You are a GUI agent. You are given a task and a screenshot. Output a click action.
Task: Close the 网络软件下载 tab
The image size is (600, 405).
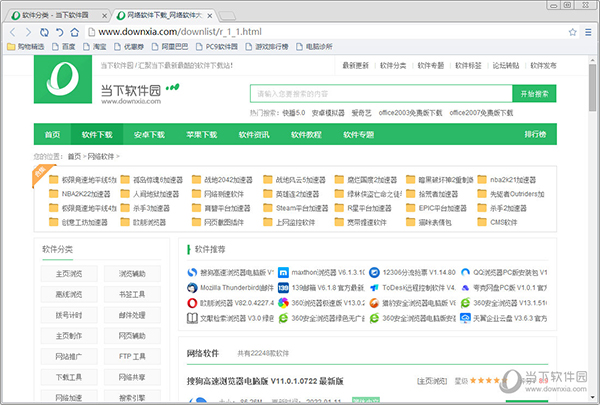click(x=210, y=16)
